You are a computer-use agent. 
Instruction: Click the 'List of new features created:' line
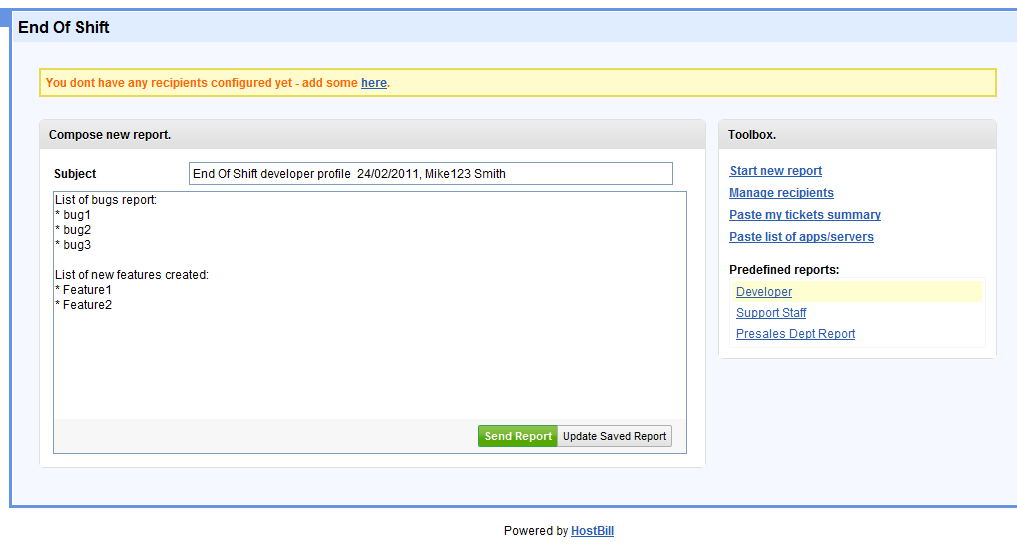click(x=131, y=275)
